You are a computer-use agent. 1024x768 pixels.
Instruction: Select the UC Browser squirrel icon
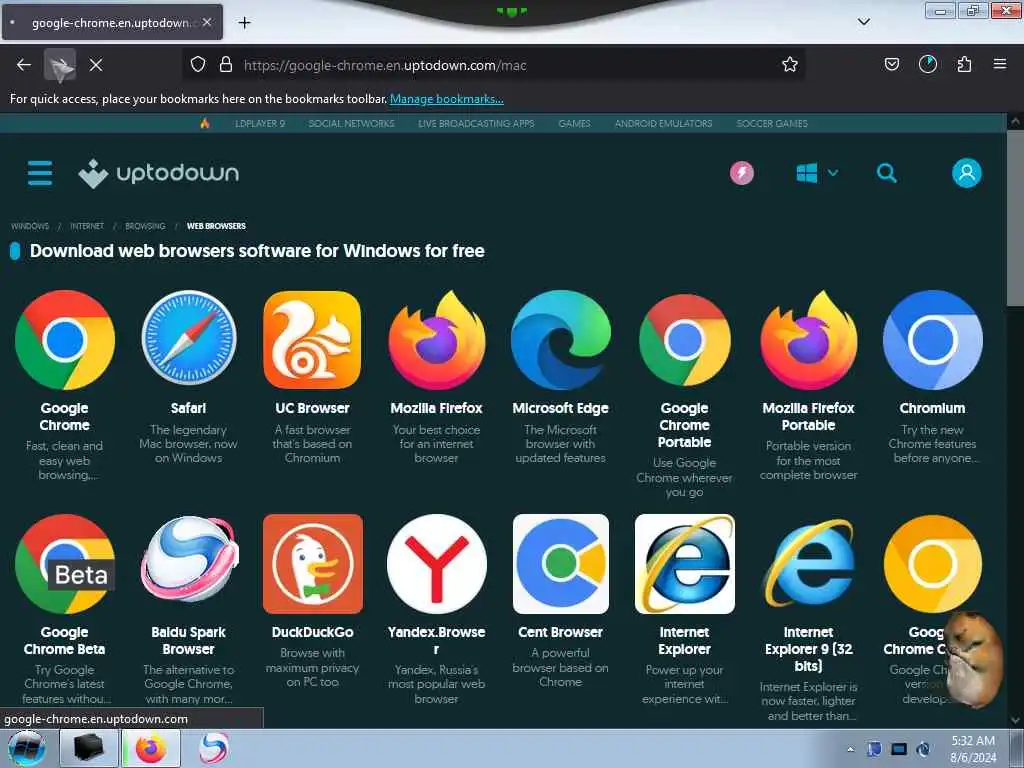click(312, 340)
